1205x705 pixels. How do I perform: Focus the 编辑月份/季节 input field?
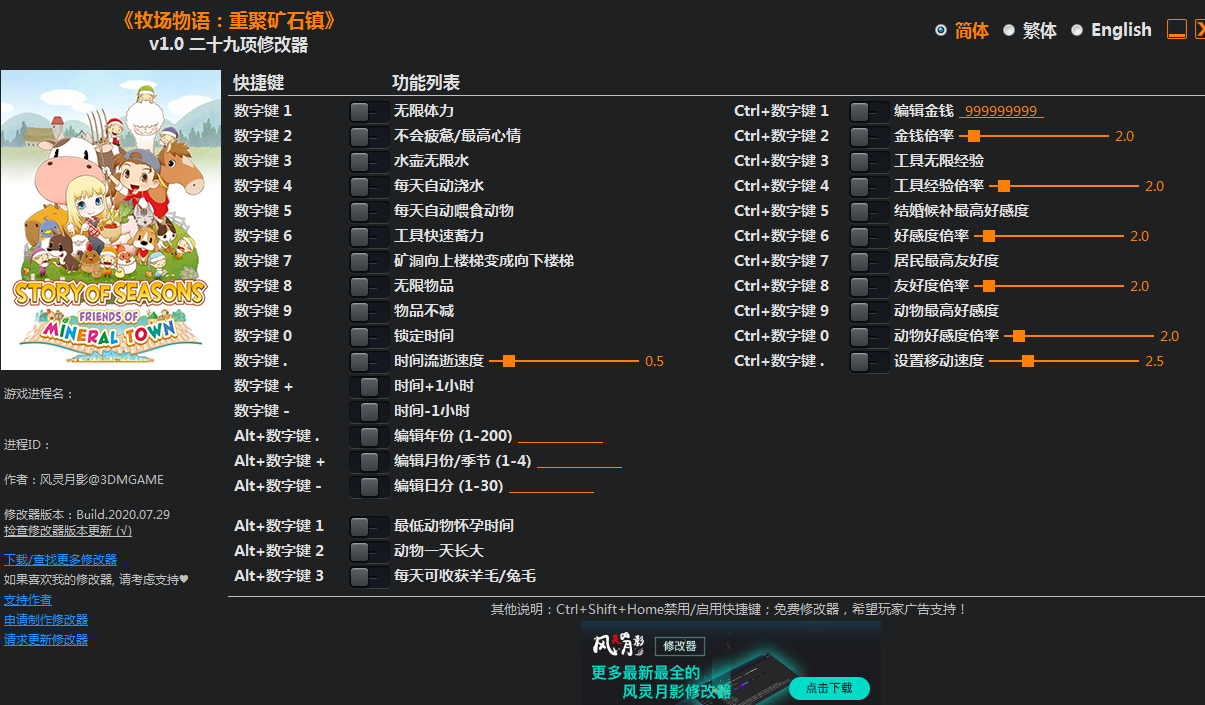579,461
